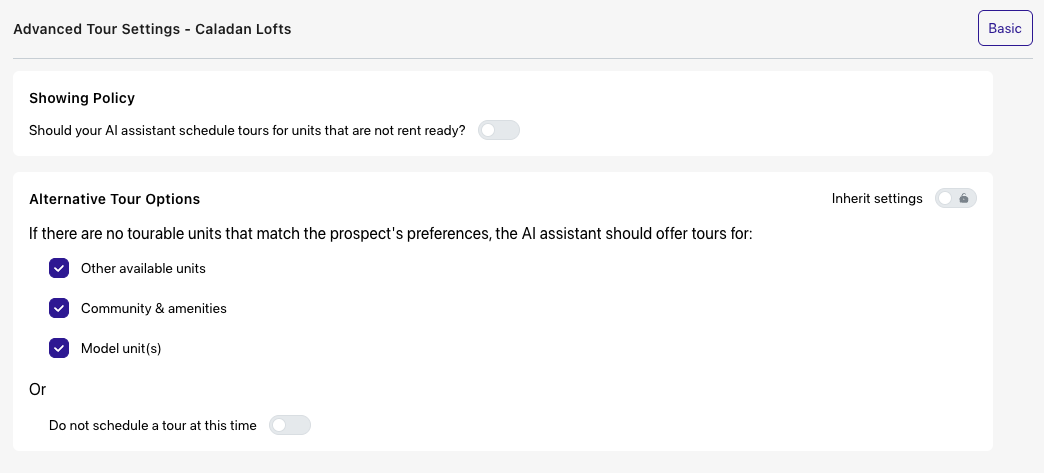Click the lock icon on Inherit settings
Image resolution: width=1044 pixels, height=473 pixels.
(963, 199)
